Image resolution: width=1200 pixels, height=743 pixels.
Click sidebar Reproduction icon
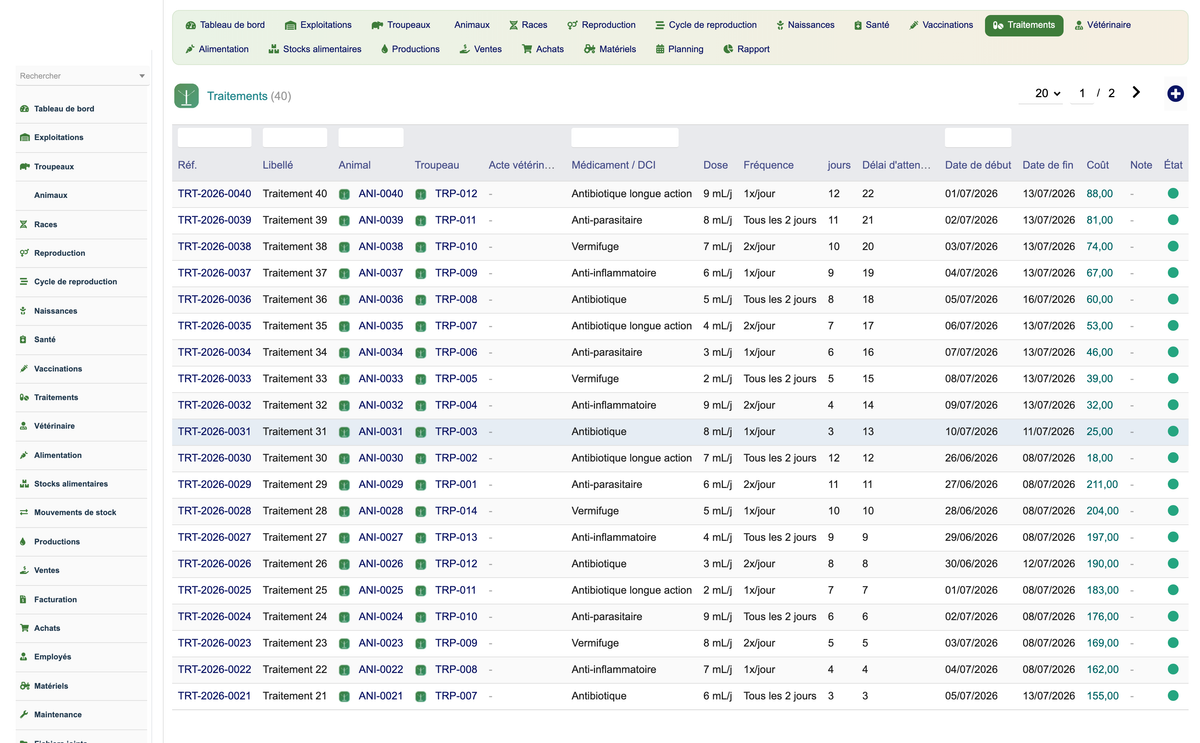[x=24, y=253]
